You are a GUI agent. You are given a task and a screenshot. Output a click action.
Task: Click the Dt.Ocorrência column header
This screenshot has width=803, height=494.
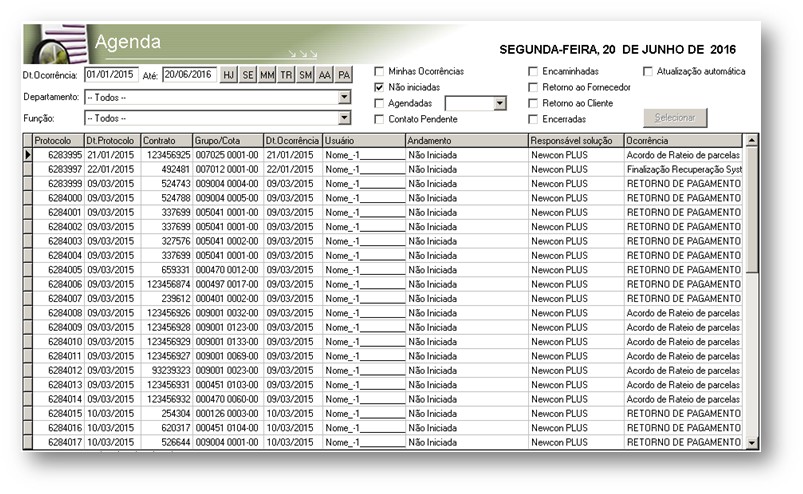[x=293, y=140]
